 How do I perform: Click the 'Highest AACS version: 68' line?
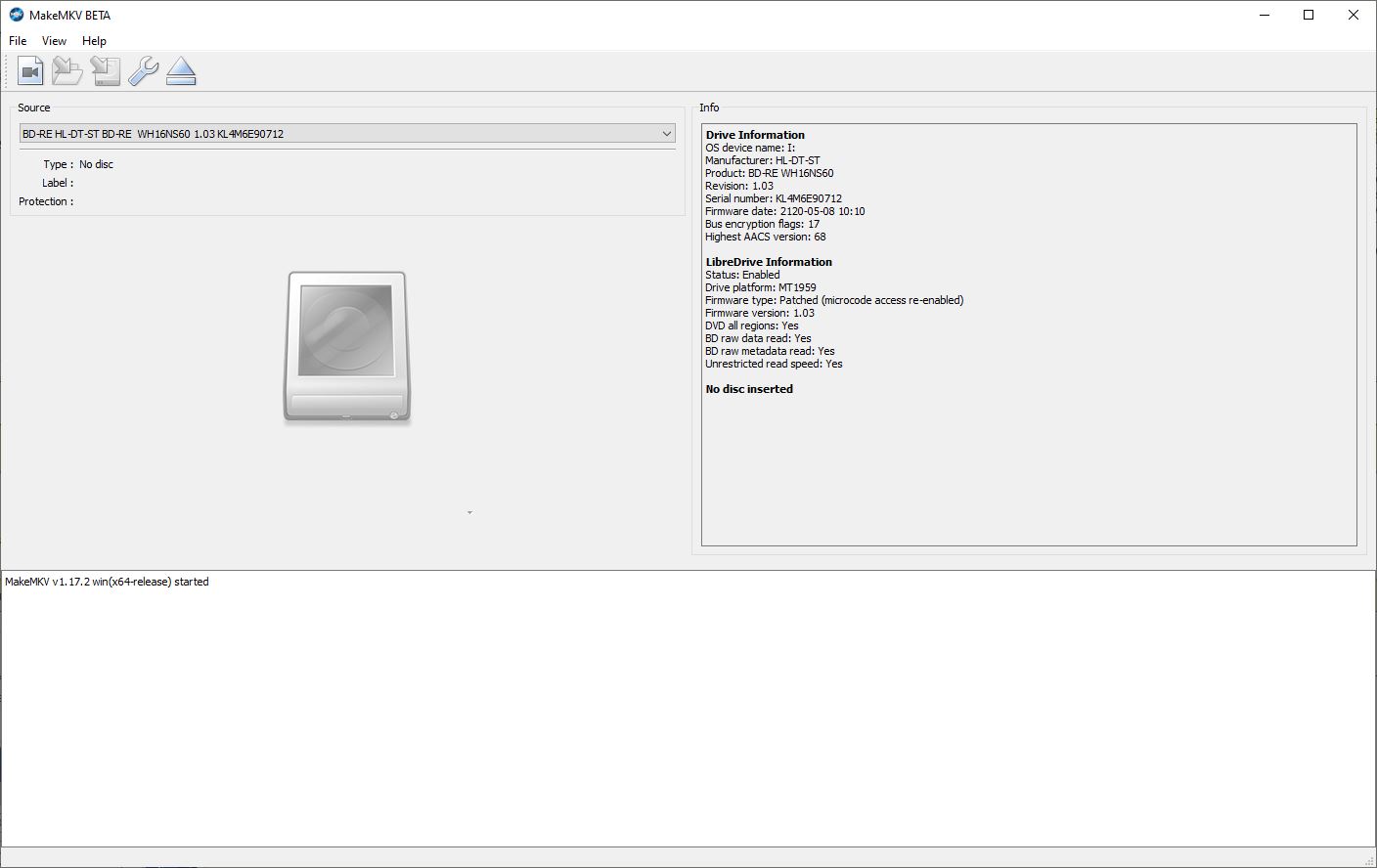(766, 237)
